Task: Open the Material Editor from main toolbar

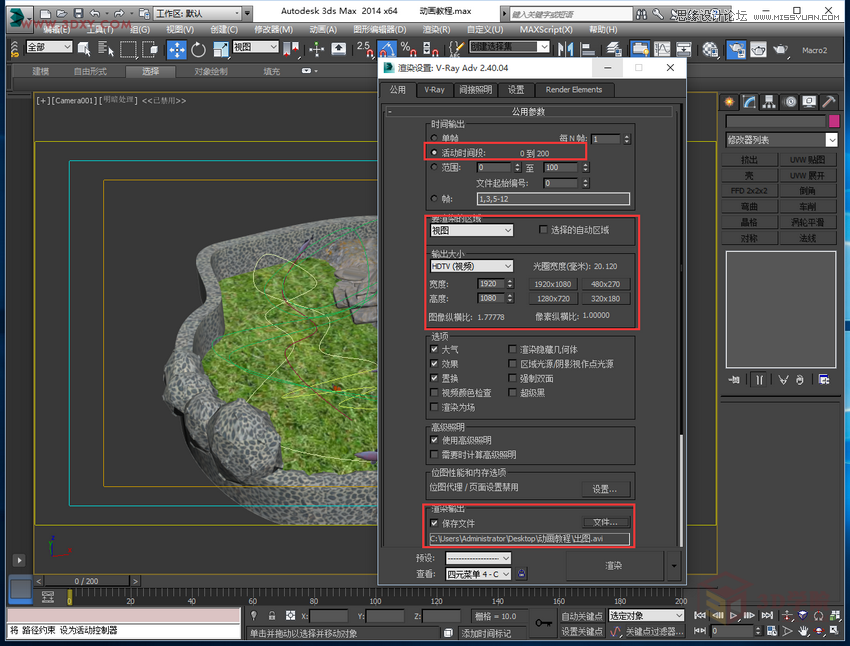Action: point(709,47)
